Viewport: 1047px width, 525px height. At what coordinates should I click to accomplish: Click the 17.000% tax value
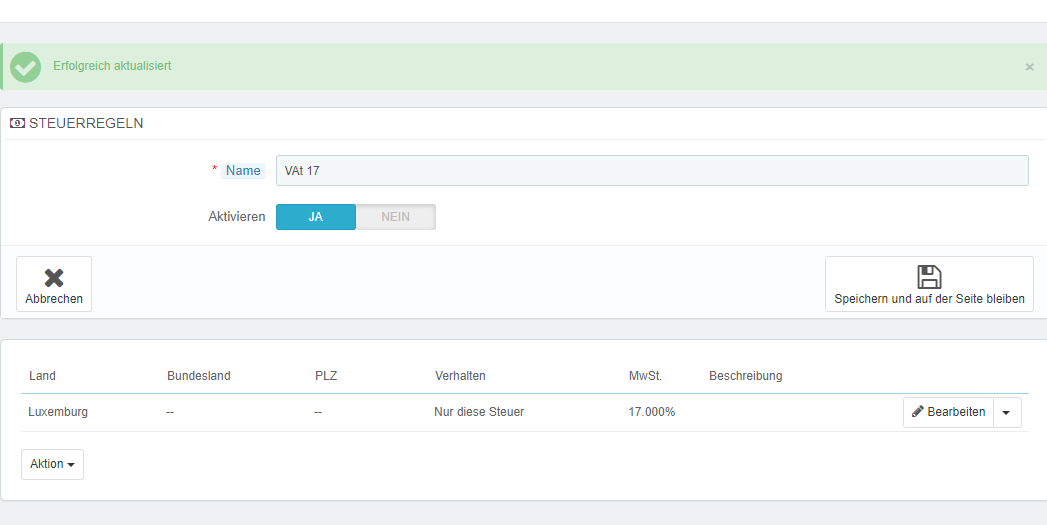pyautogui.click(x=651, y=412)
